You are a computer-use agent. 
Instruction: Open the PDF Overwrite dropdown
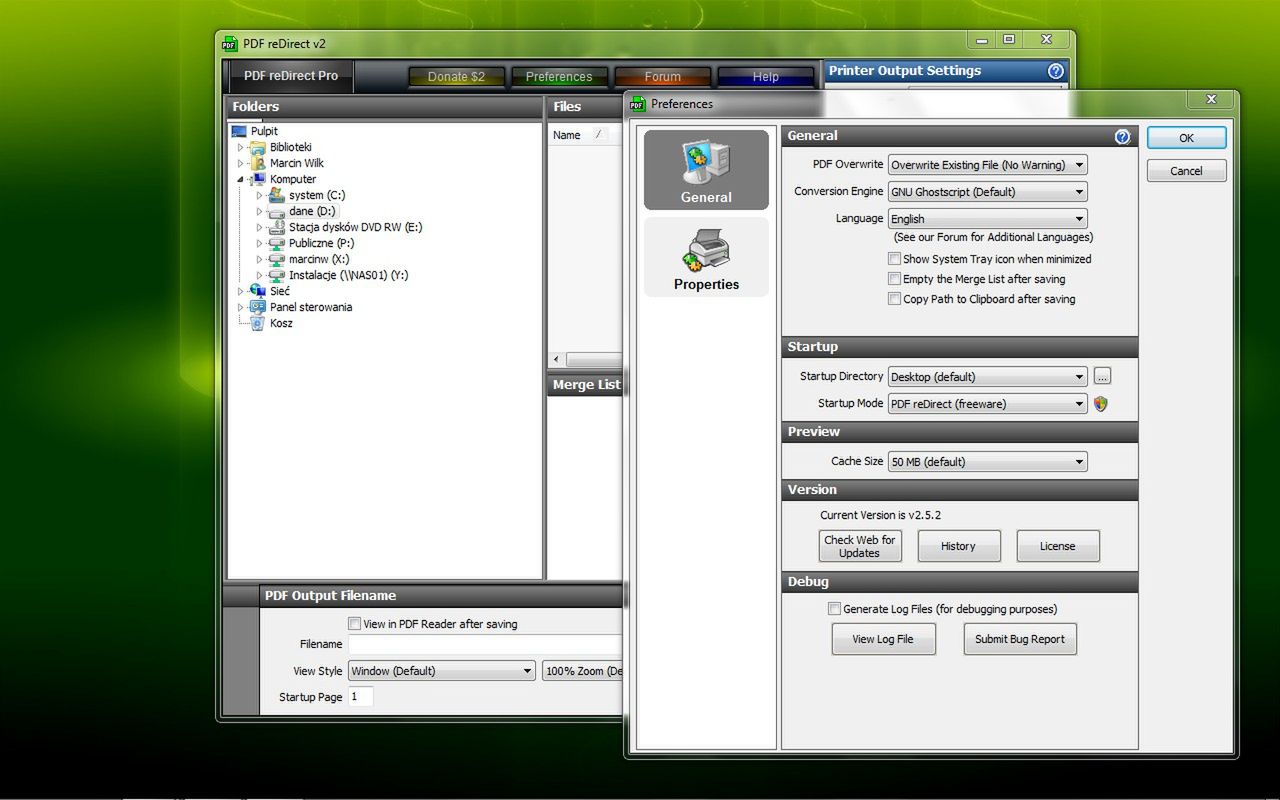987,165
